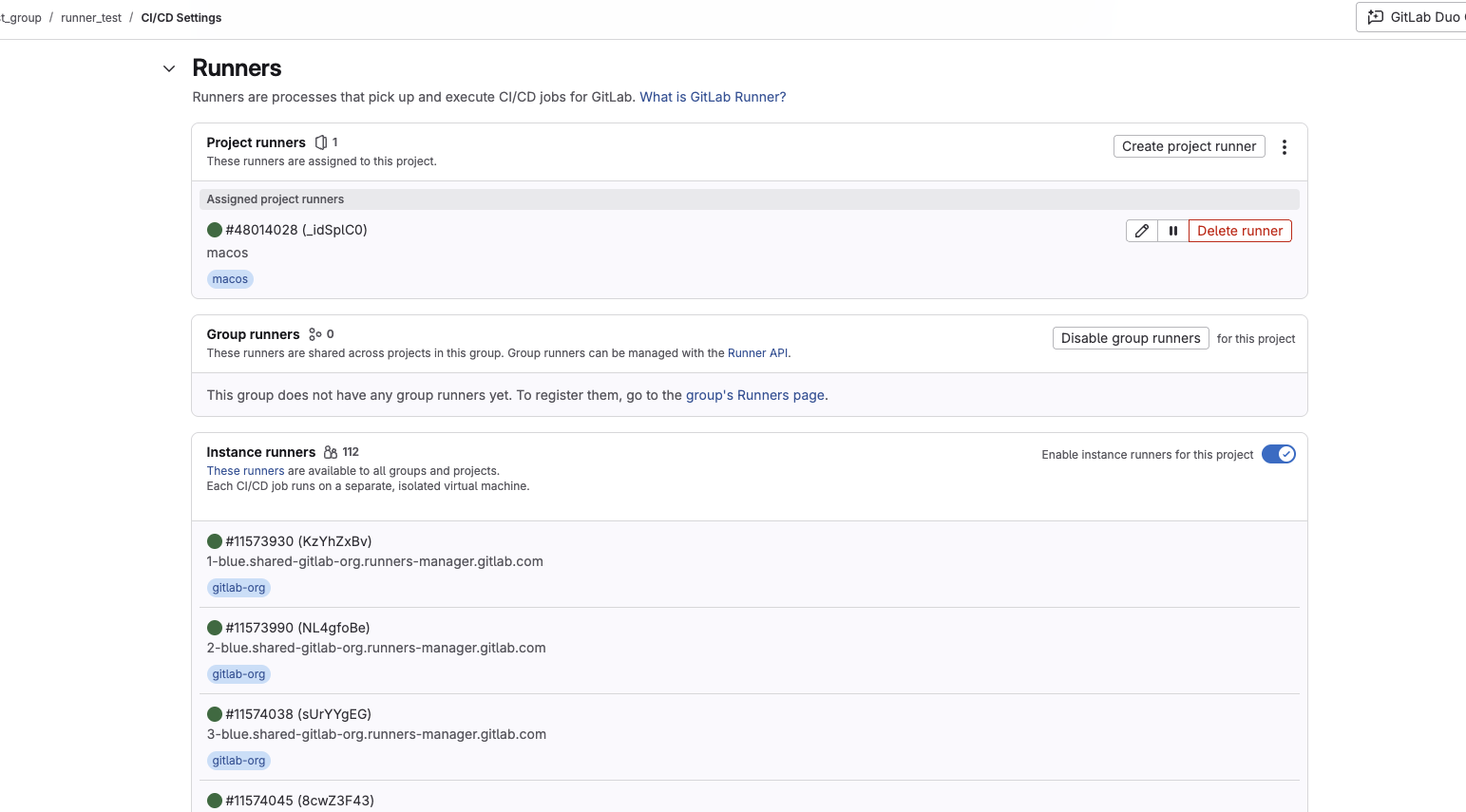Image resolution: width=1466 pixels, height=812 pixels.
Task: Open the project runners kebab menu
Action: 1285,147
